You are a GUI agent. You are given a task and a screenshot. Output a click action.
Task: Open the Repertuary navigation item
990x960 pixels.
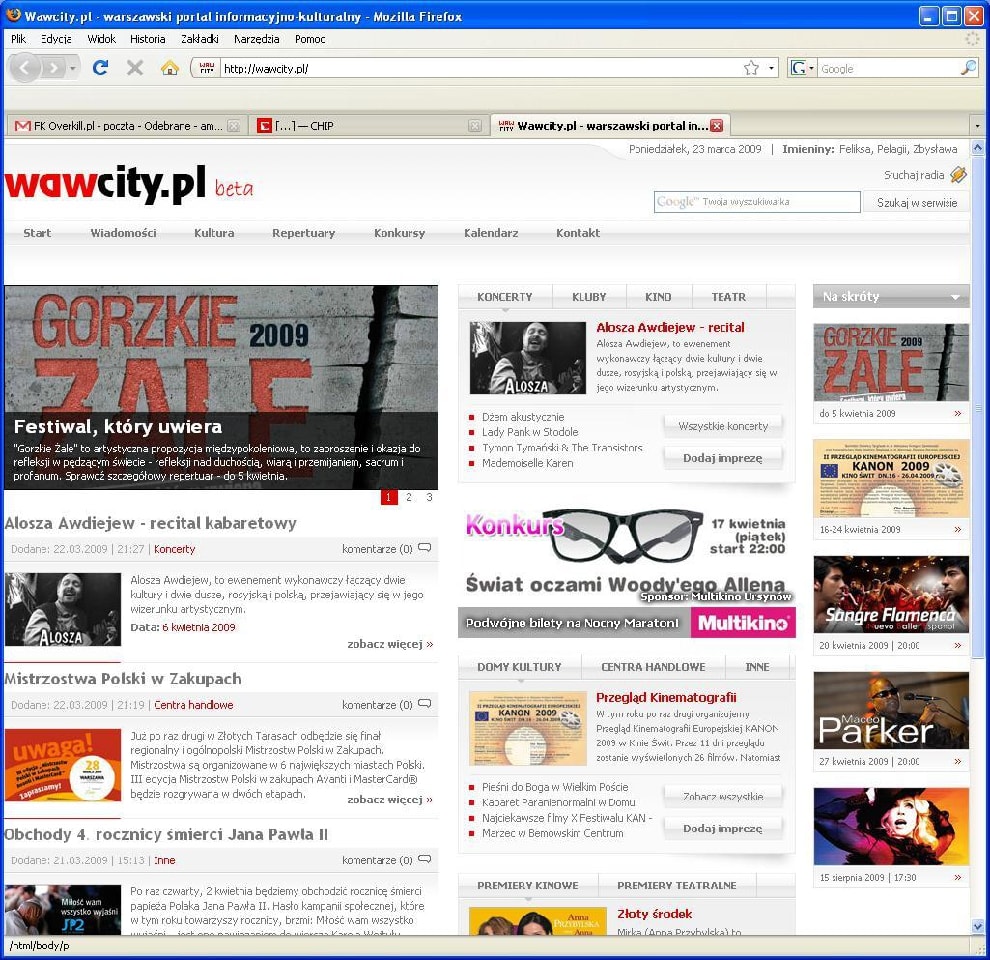(x=304, y=233)
